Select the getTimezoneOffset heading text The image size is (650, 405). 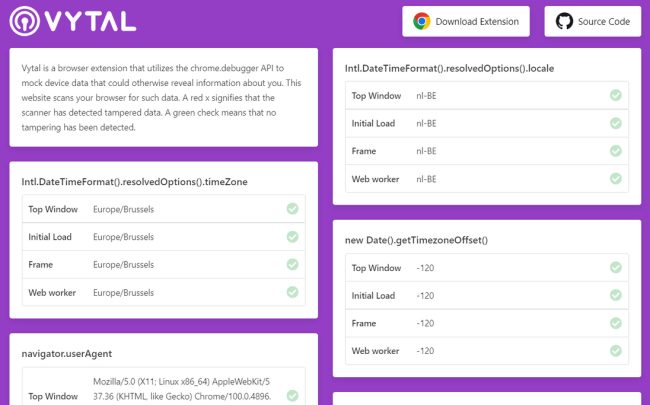point(416,240)
